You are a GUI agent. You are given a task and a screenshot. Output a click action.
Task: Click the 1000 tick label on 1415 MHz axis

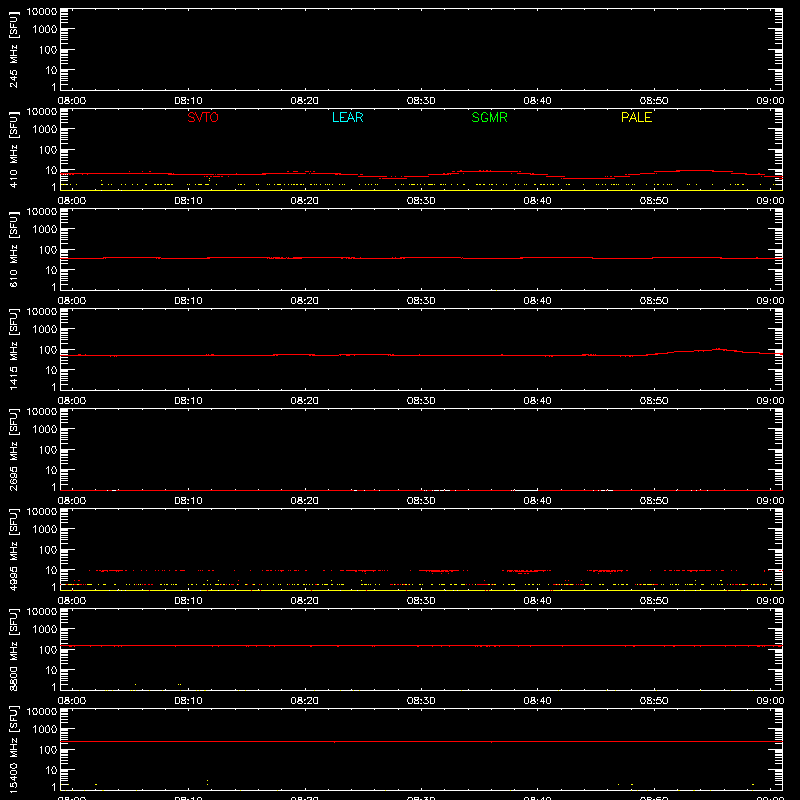coord(45,330)
